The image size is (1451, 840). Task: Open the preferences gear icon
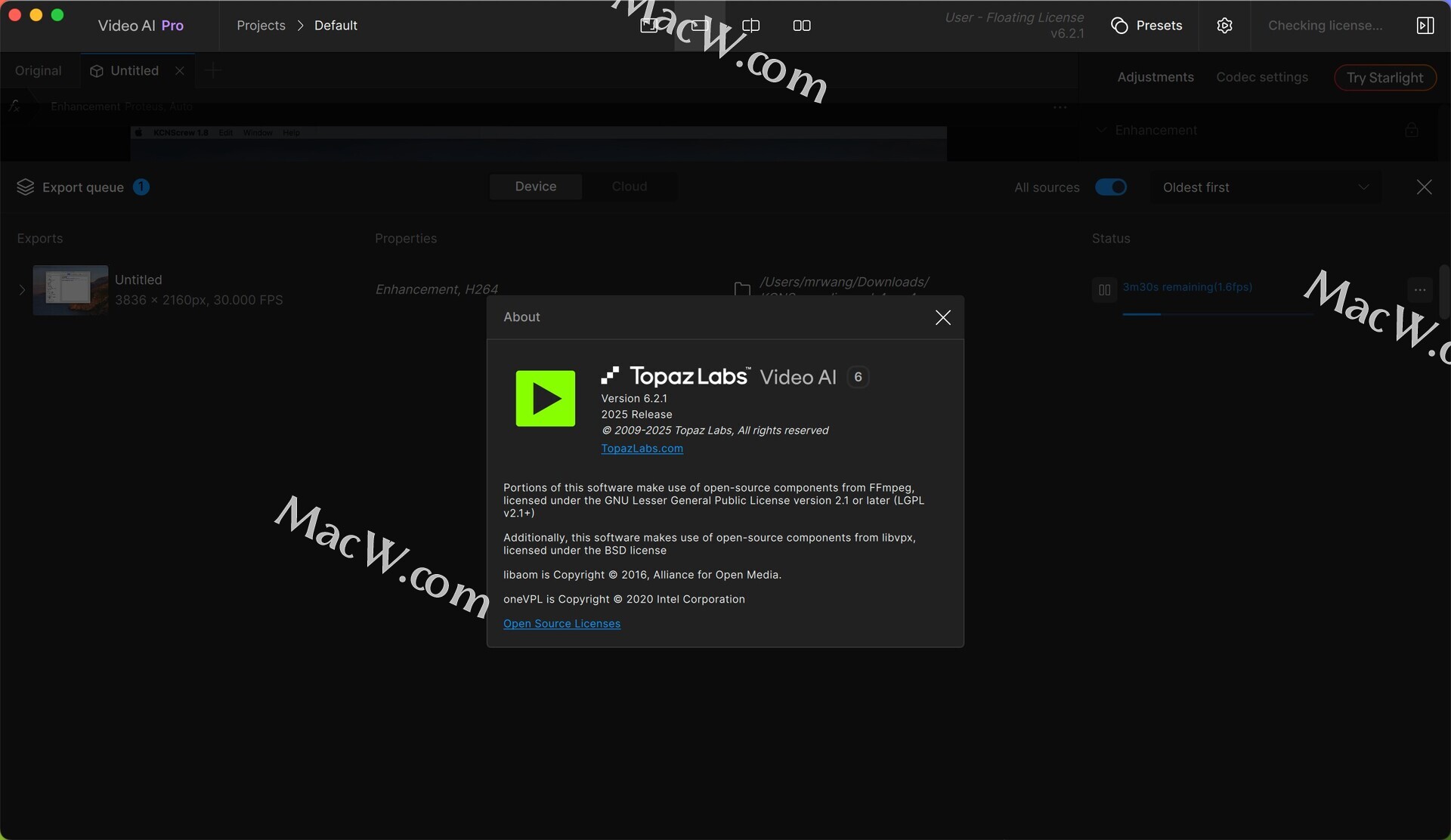point(1225,26)
